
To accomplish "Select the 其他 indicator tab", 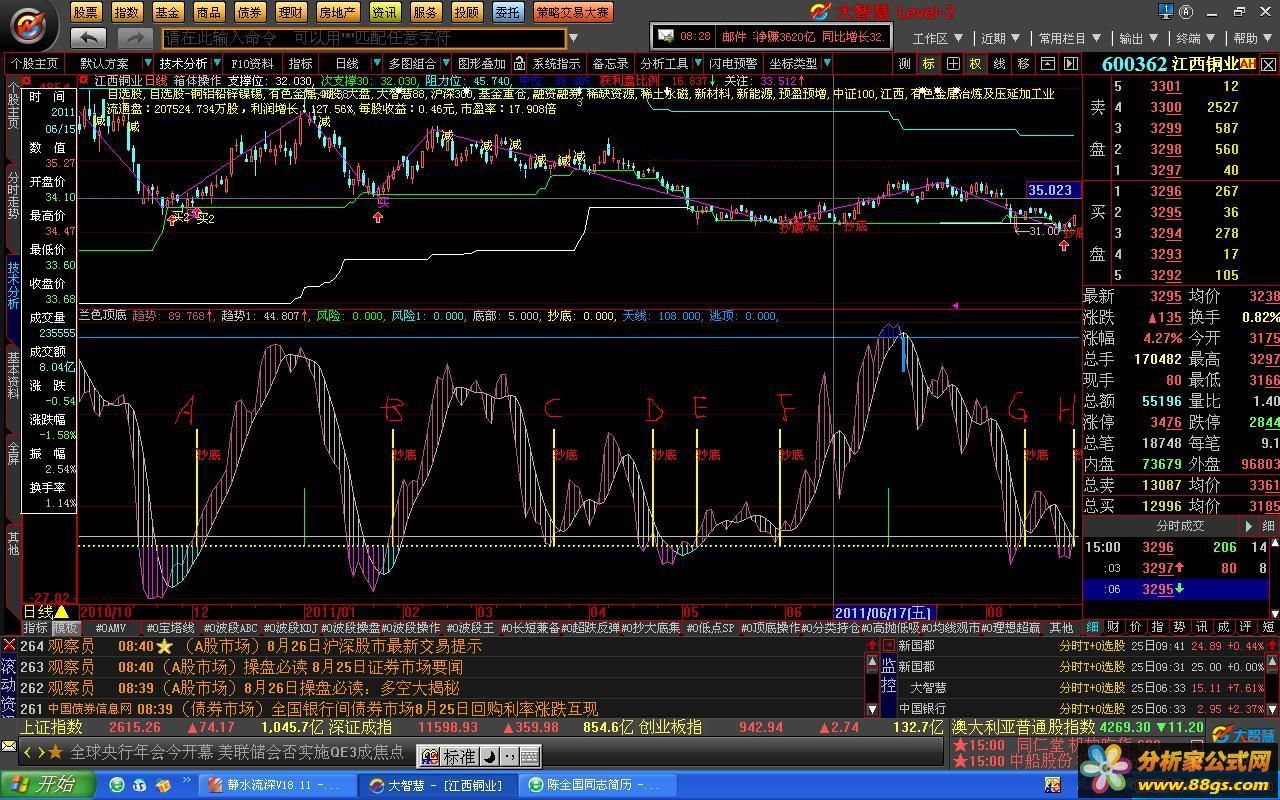I will click(1061, 628).
